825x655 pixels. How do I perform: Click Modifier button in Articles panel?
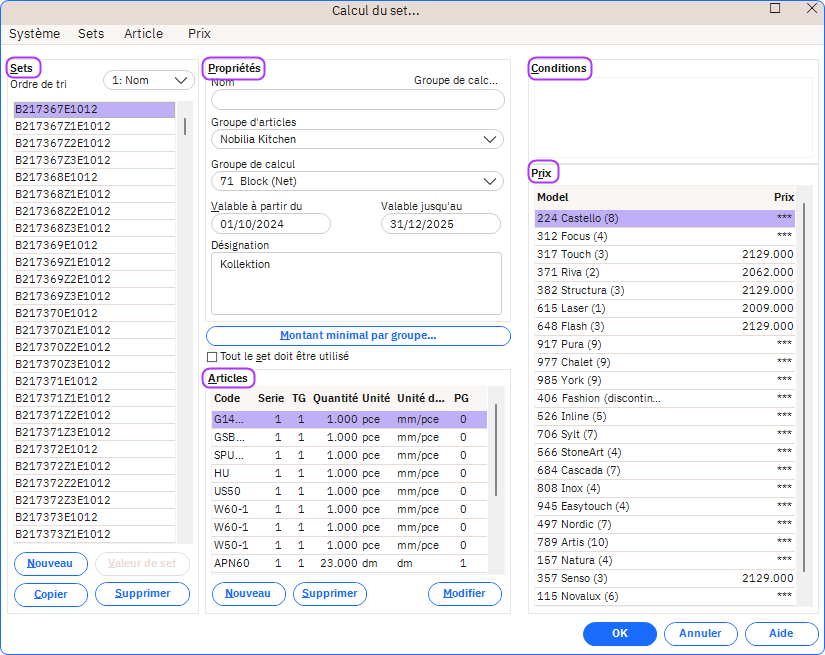click(464, 594)
